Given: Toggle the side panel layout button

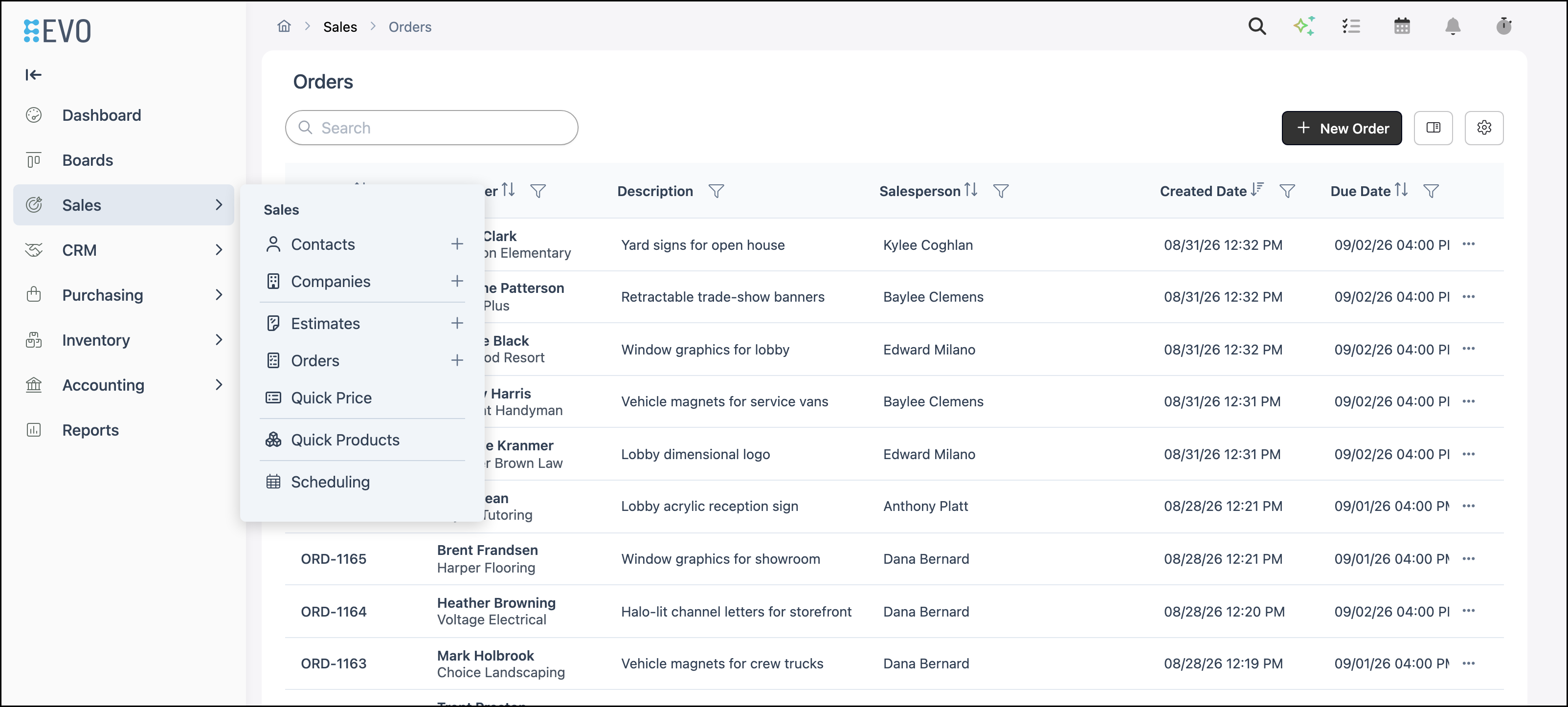Looking at the screenshot, I should pos(1433,128).
